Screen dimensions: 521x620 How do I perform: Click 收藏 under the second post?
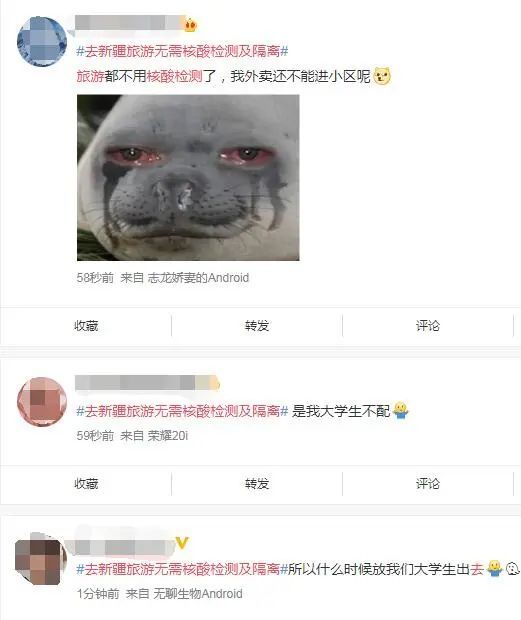click(86, 484)
